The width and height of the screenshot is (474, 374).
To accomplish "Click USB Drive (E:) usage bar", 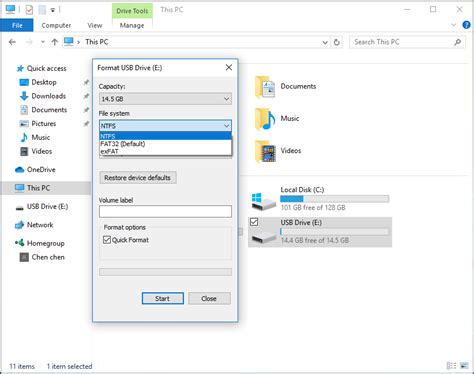I will pyautogui.click(x=334, y=232).
